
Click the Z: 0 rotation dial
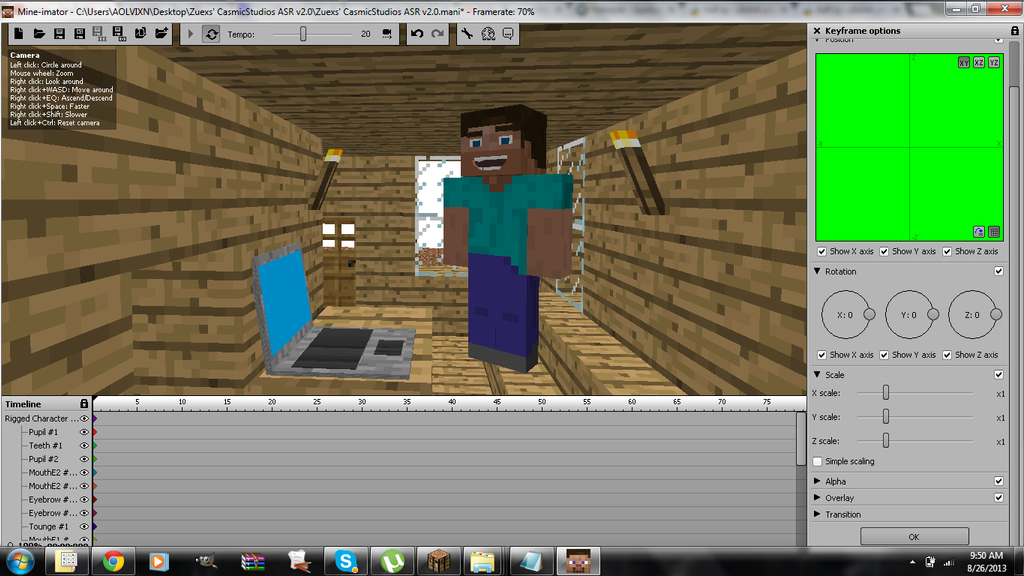pos(973,315)
